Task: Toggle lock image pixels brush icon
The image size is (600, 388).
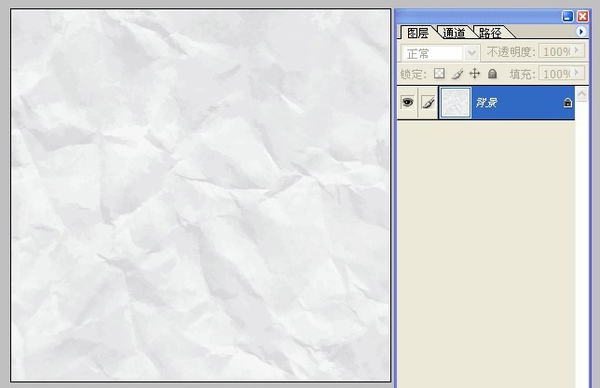Action: tap(457, 73)
